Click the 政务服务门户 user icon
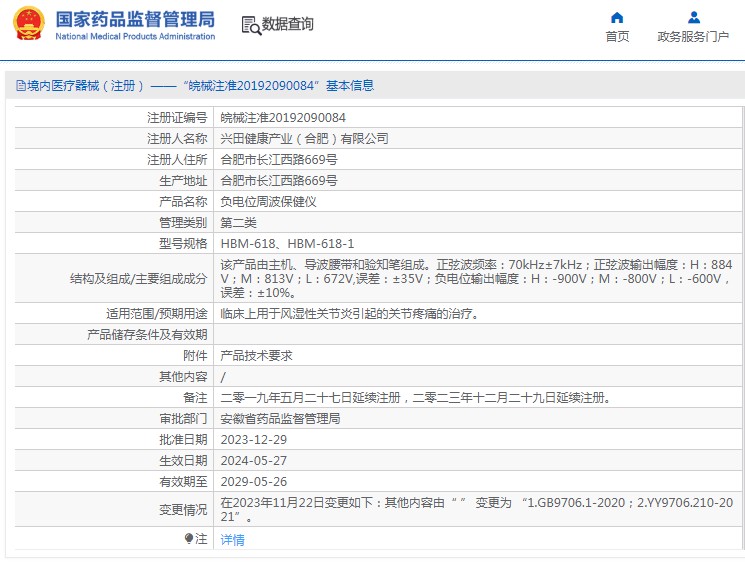Image resolution: width=745 pixels, height=563 pixels. [694, 18]
